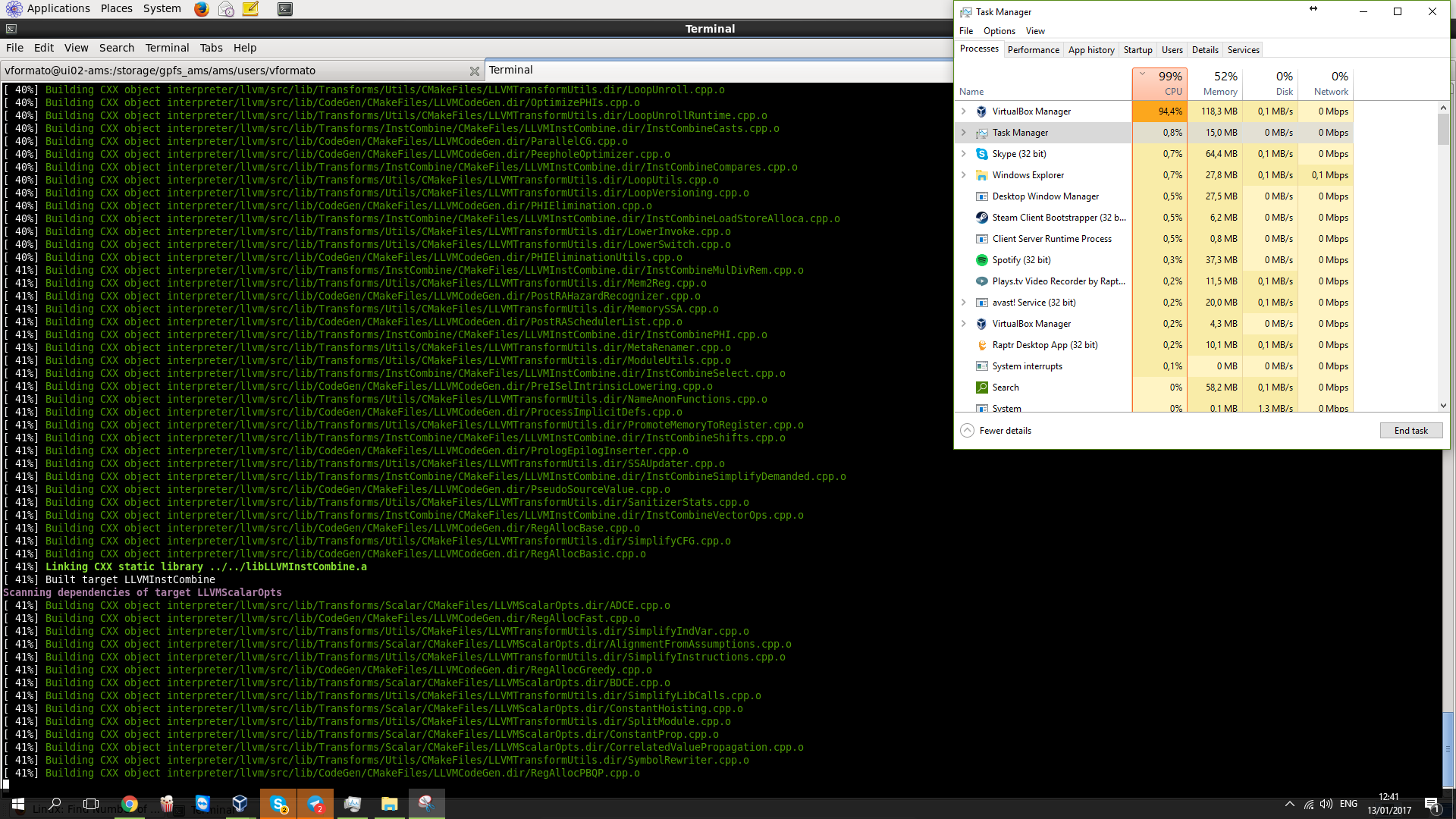The image size is (1456, 819).
Task: Open Task View on the taskbar
Action: pyautogui.click(x=91, y=804)
